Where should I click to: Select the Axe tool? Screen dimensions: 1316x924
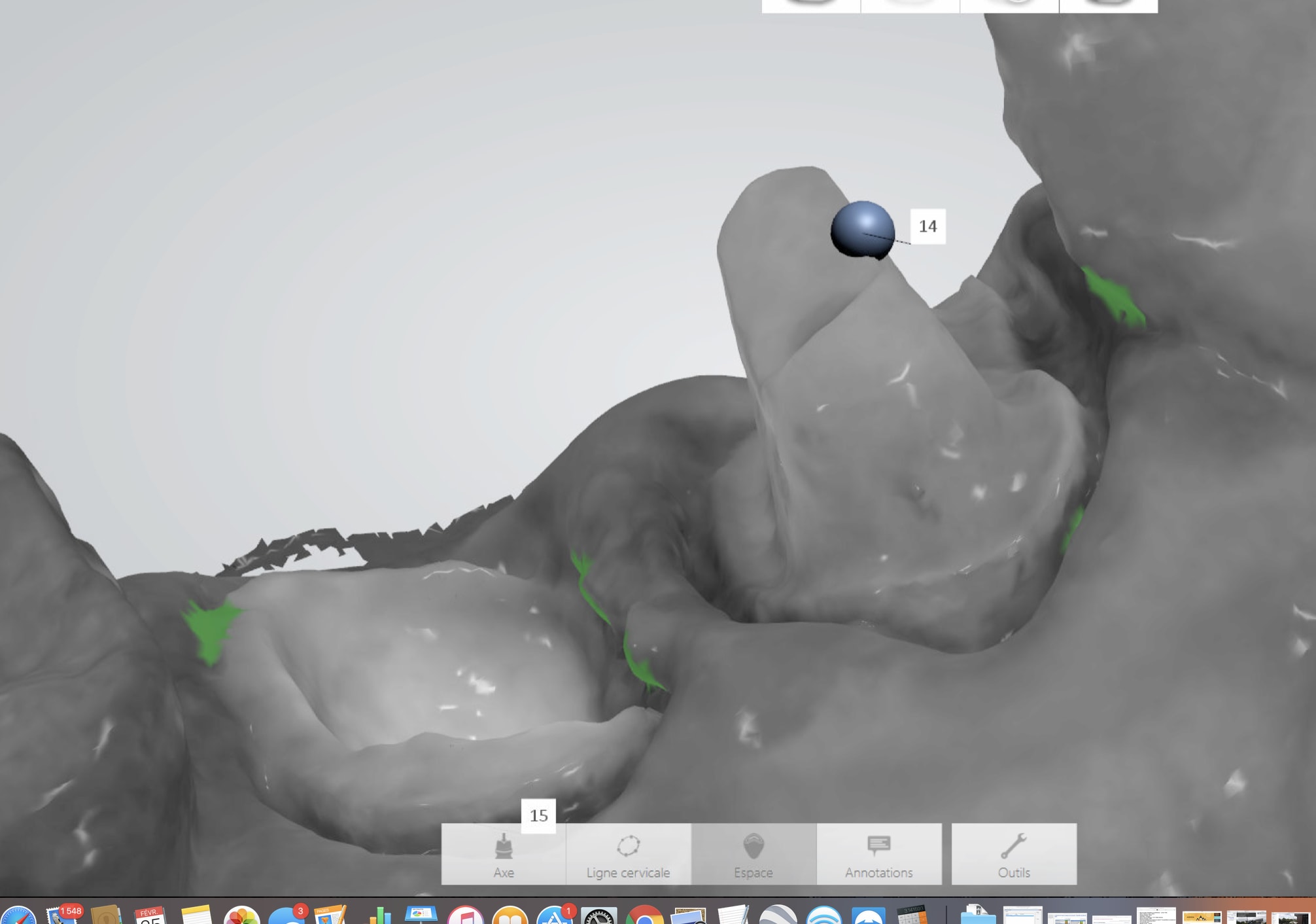click(503, 855)
